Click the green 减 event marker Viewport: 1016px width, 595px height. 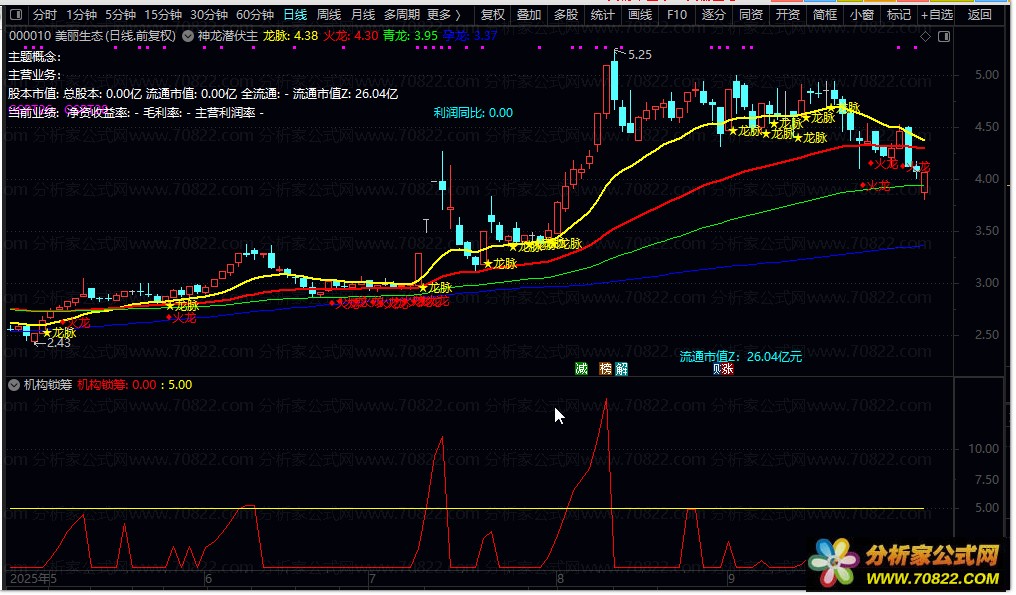[581, 369]
